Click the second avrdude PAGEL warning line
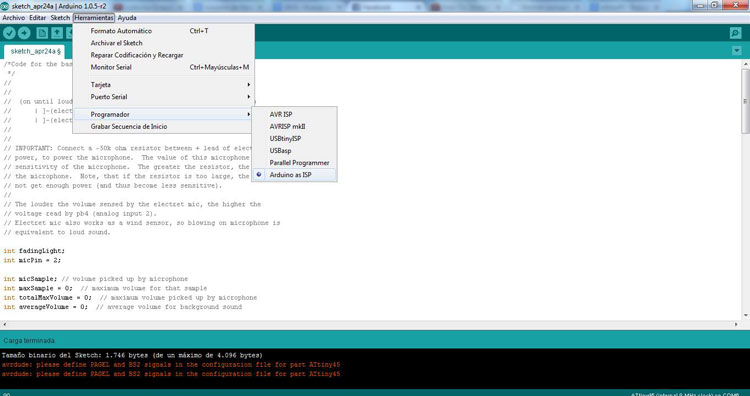The width and height of the screenshot is (750, 396). click(x=171, y=374)
